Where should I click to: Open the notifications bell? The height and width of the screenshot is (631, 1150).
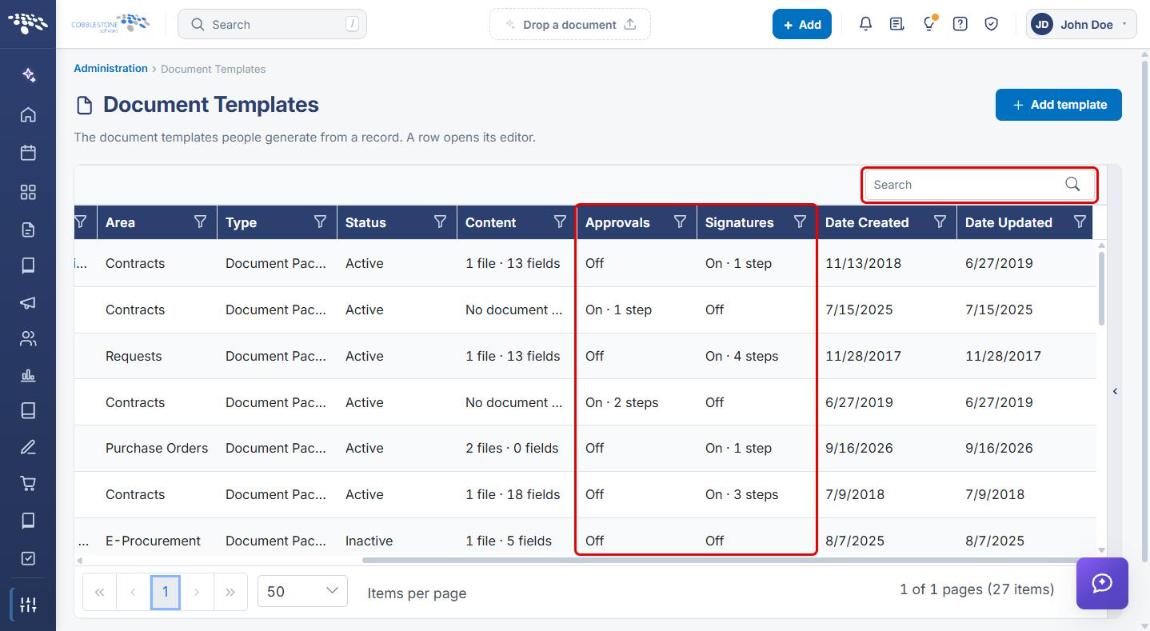tap(865, 24)
